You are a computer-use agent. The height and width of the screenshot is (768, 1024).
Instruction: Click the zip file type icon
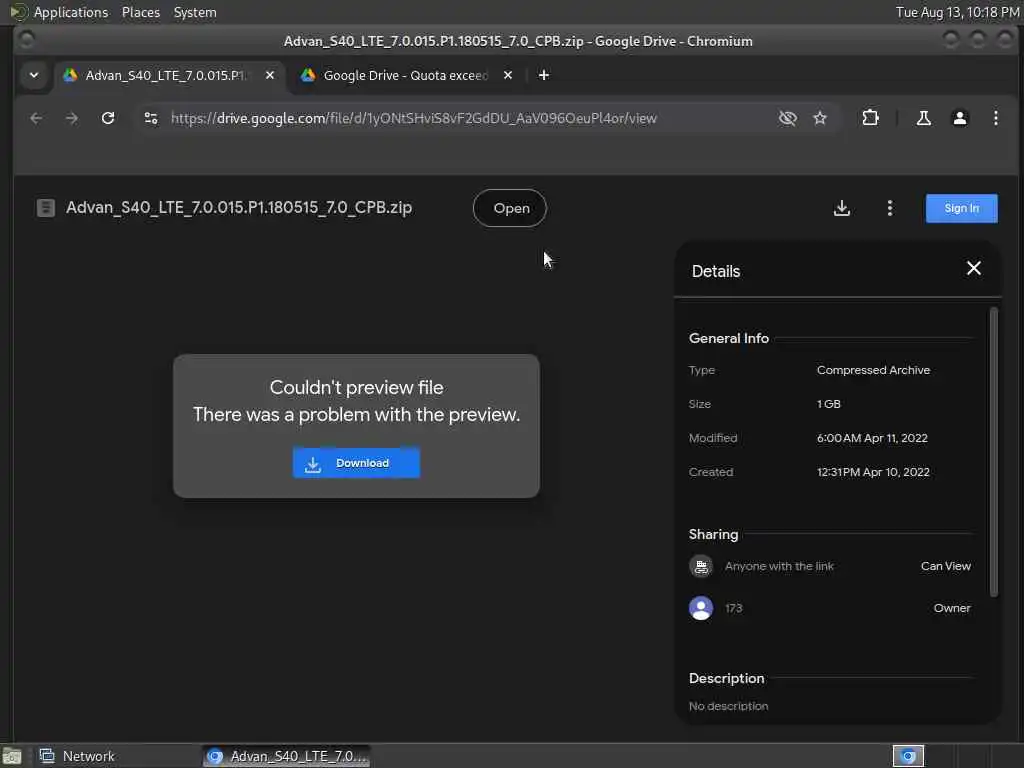click(x=45, y=208)
